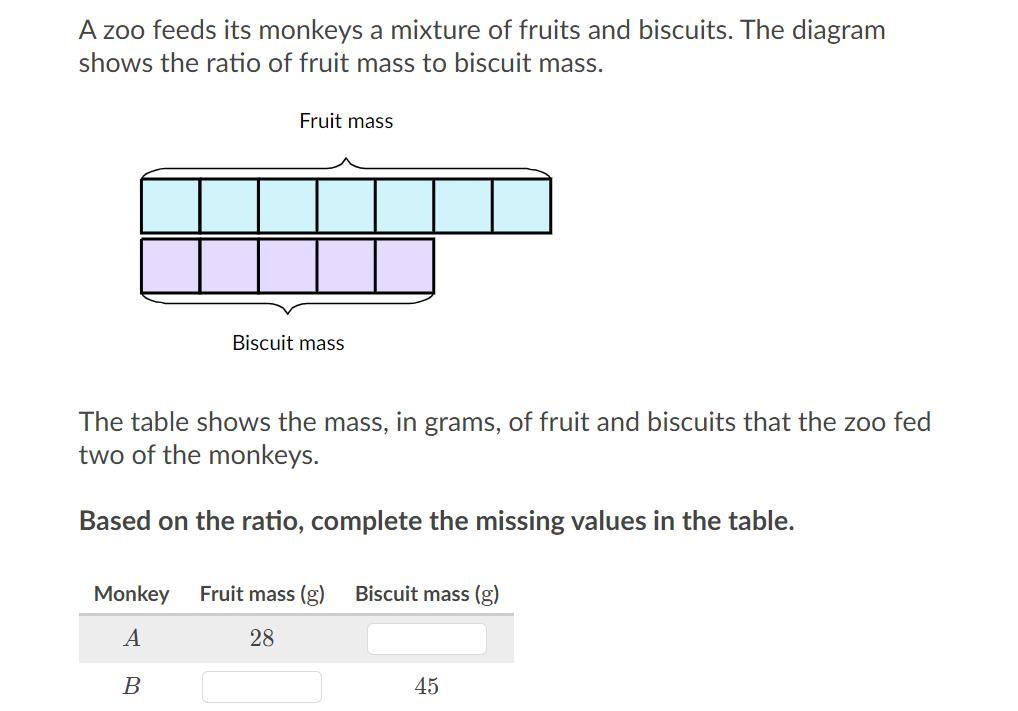Click the bold "Based on the ratio" instruction
This screenshot has width=1018, height=711.
coord(436,521)
